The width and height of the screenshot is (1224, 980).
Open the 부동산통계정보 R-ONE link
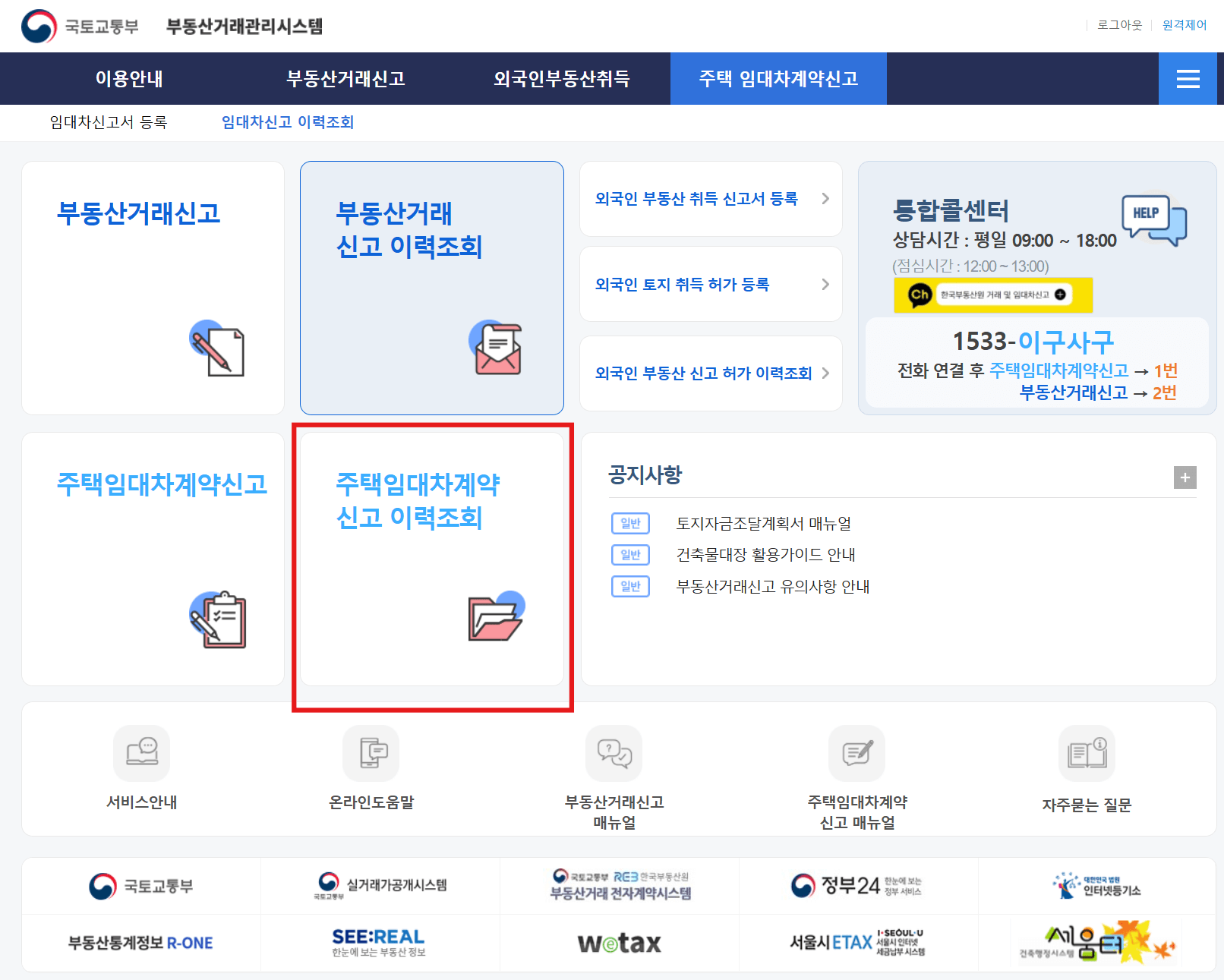[x=140, y=943]
